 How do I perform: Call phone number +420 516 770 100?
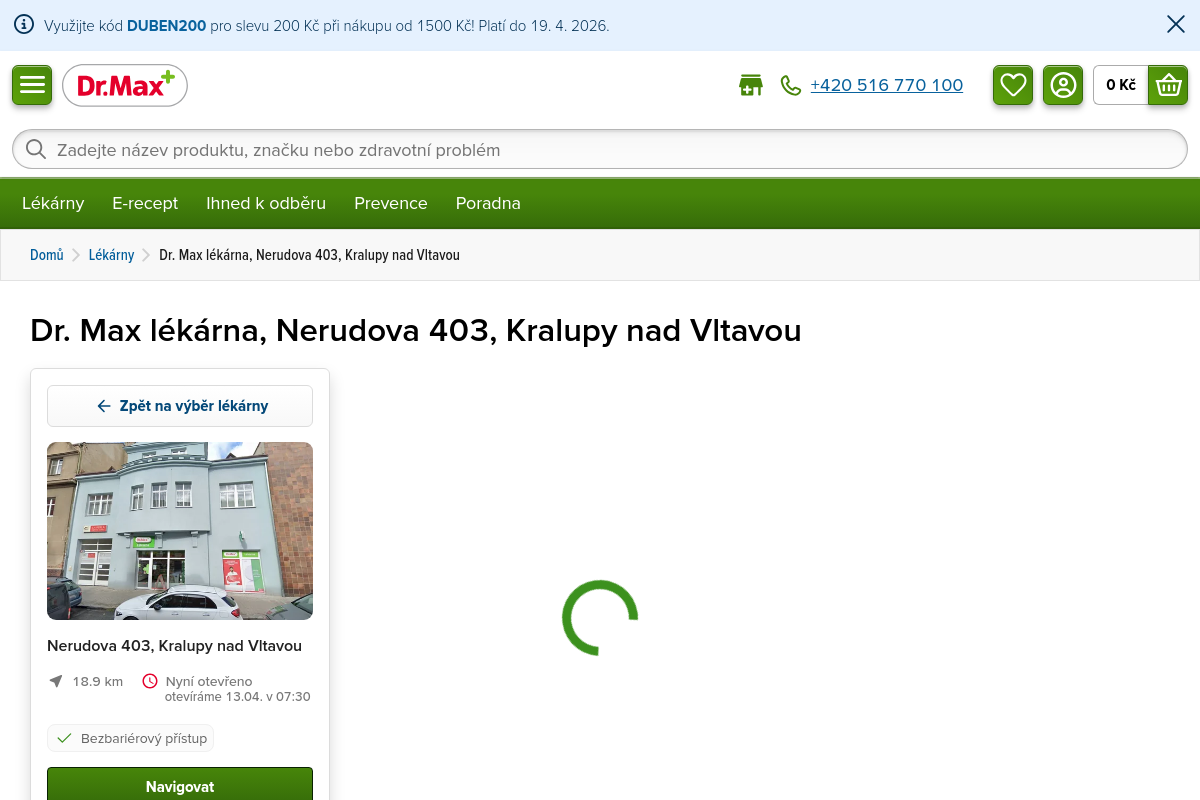click(886, 86)
